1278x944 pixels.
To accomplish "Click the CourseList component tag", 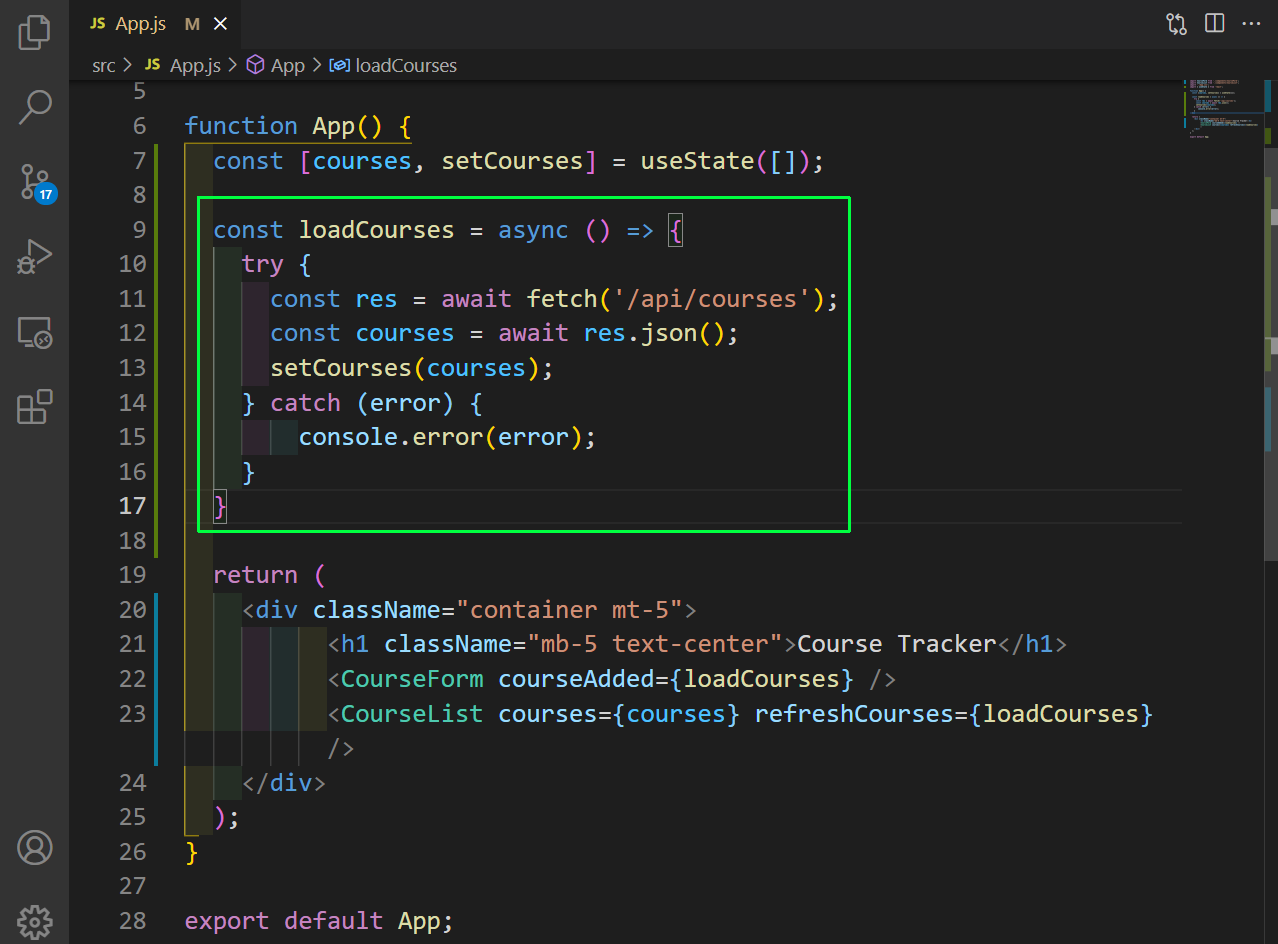I will (x=412, y=714).
